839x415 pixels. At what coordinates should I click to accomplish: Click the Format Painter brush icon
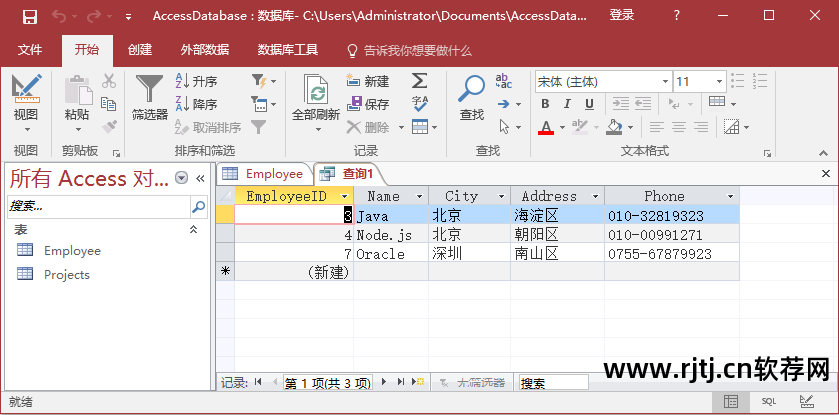(x=109, y=127)
